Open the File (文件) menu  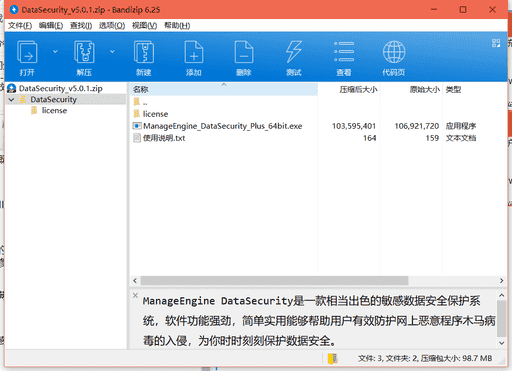tap(20, 26)
